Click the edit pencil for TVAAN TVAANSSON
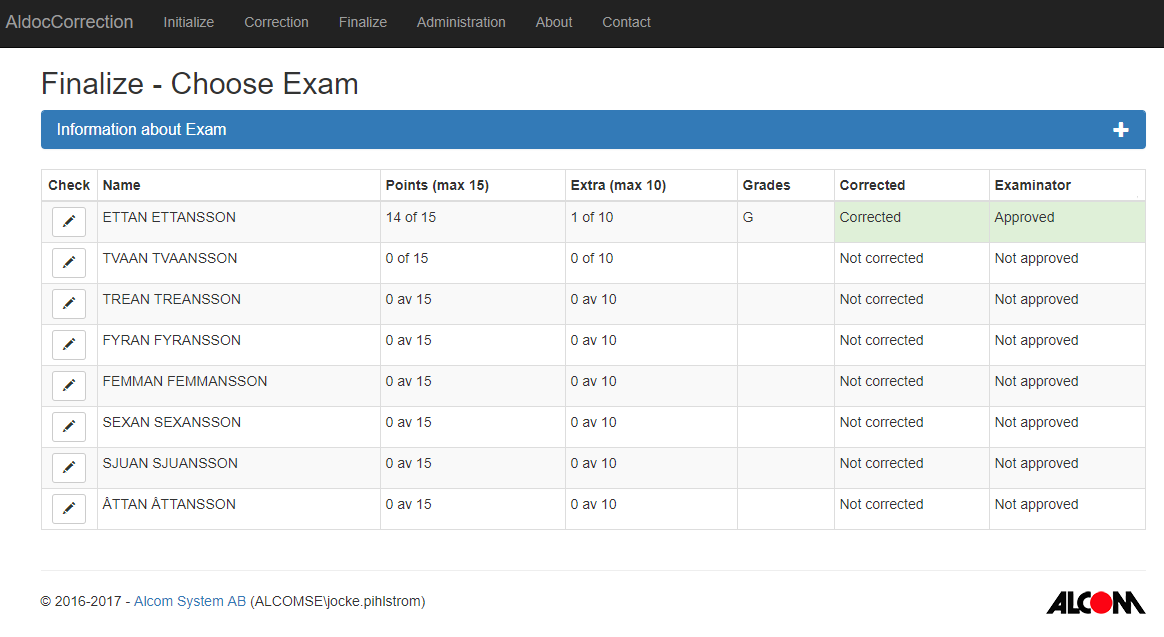 click(69, 262)
